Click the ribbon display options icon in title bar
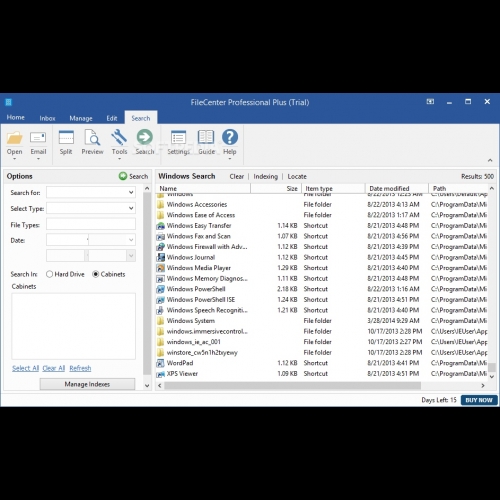 click(430, 102)
